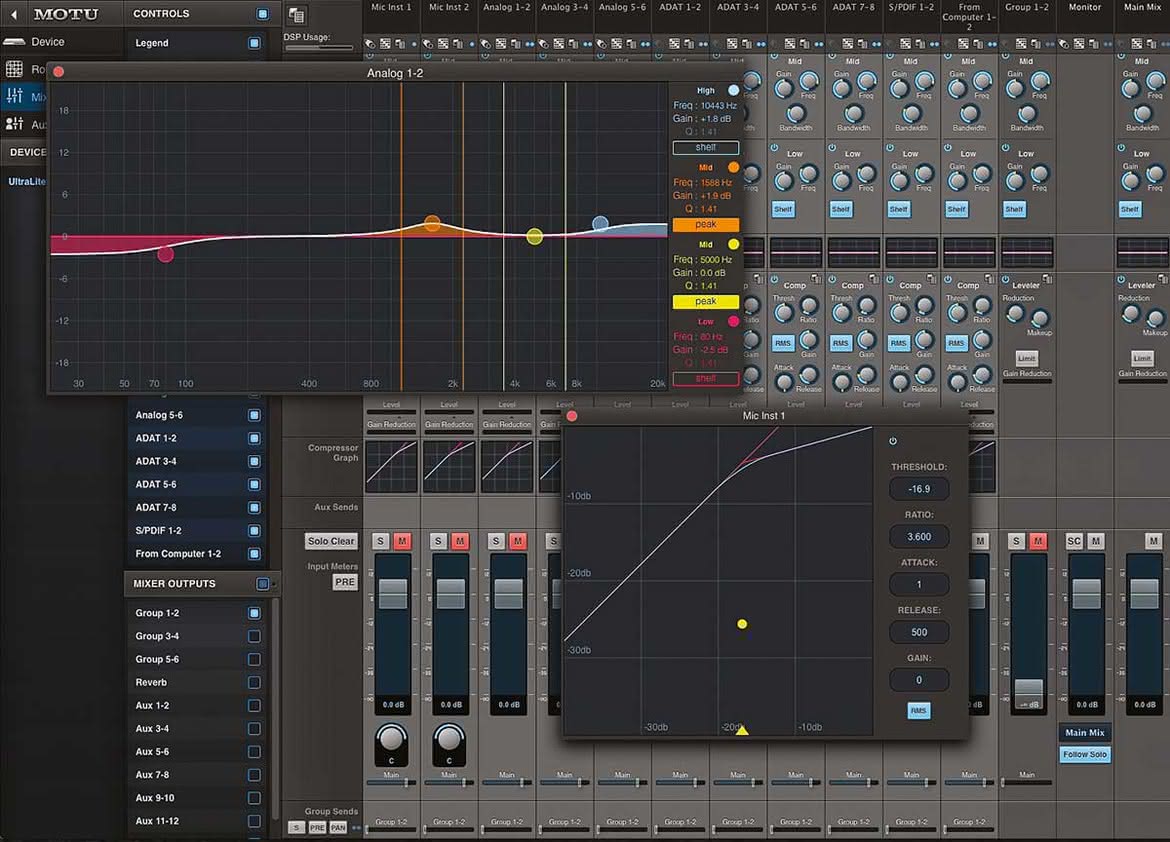
Task: Toggle the Follow Solo button
Action: coord(1085,755)
